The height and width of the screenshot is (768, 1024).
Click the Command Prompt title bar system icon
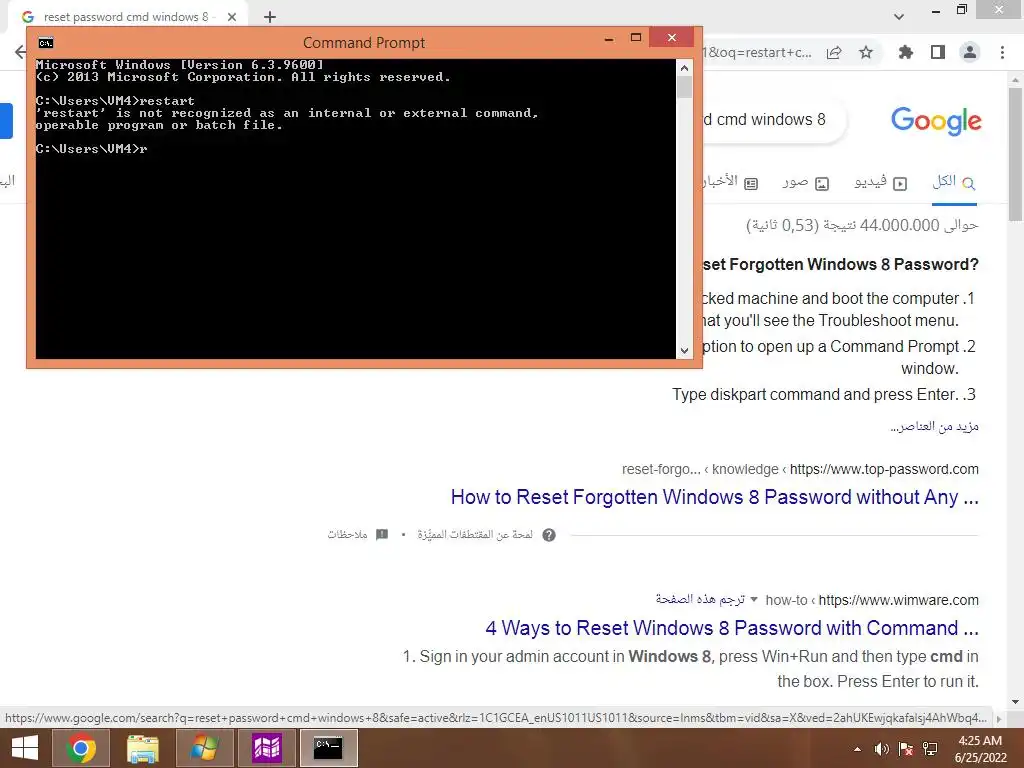point(46,43)
